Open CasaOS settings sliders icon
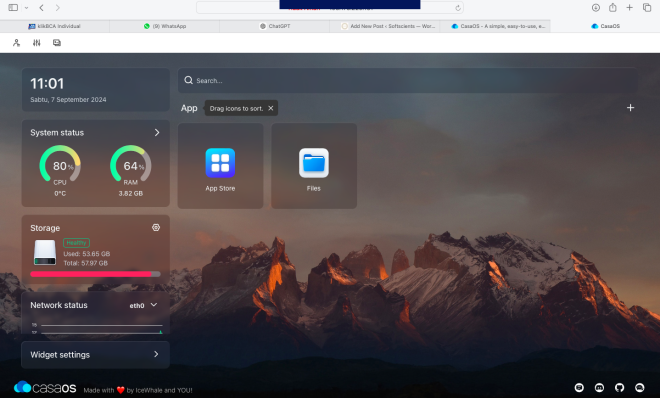Viewport: 660px width, 398px height. click(x=37, y=42)
